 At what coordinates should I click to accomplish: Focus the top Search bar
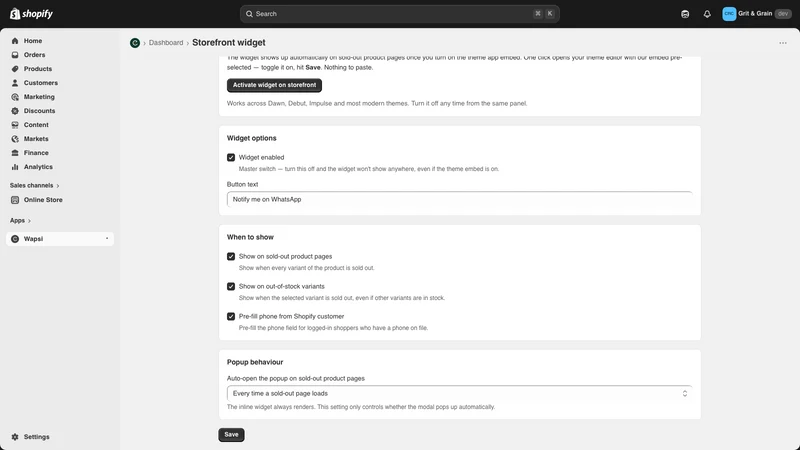pos(399,14)
